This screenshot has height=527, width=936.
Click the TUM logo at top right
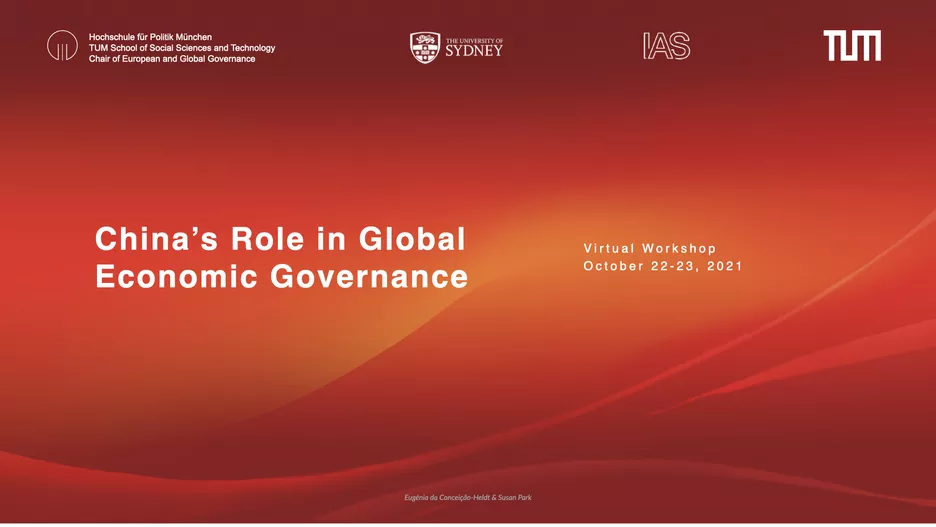click(852, 46)
